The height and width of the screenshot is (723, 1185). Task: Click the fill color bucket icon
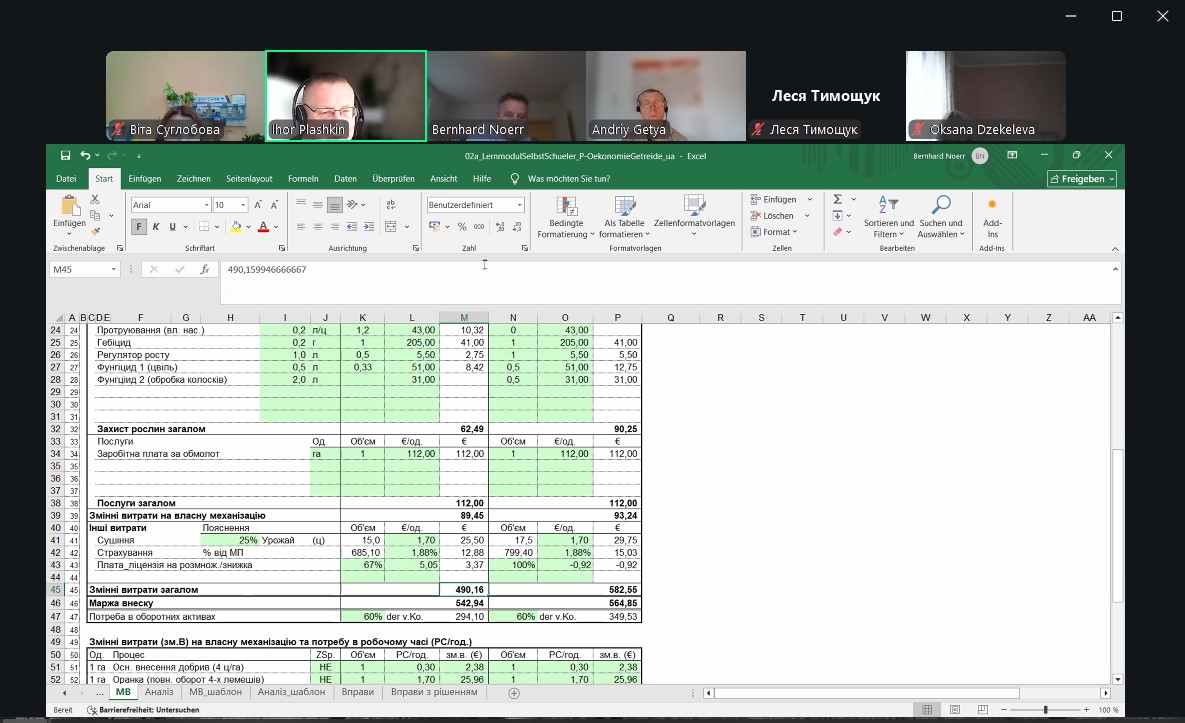(x=236, y=227)
